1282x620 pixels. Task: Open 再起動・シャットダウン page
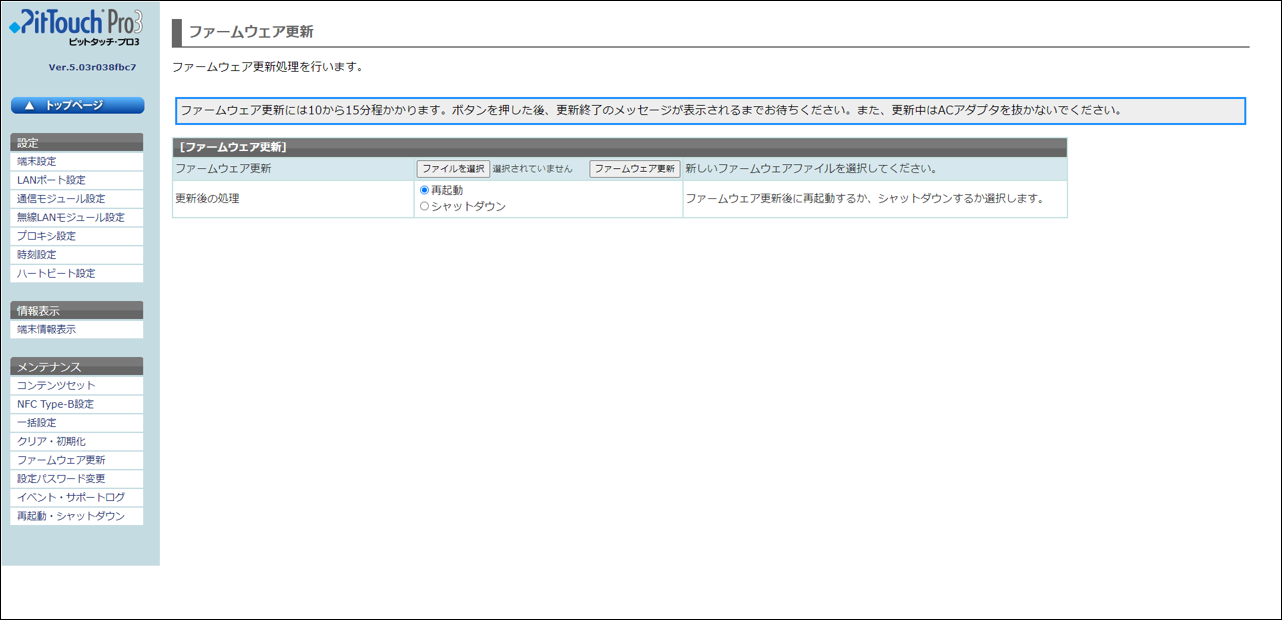pos(71,516)
